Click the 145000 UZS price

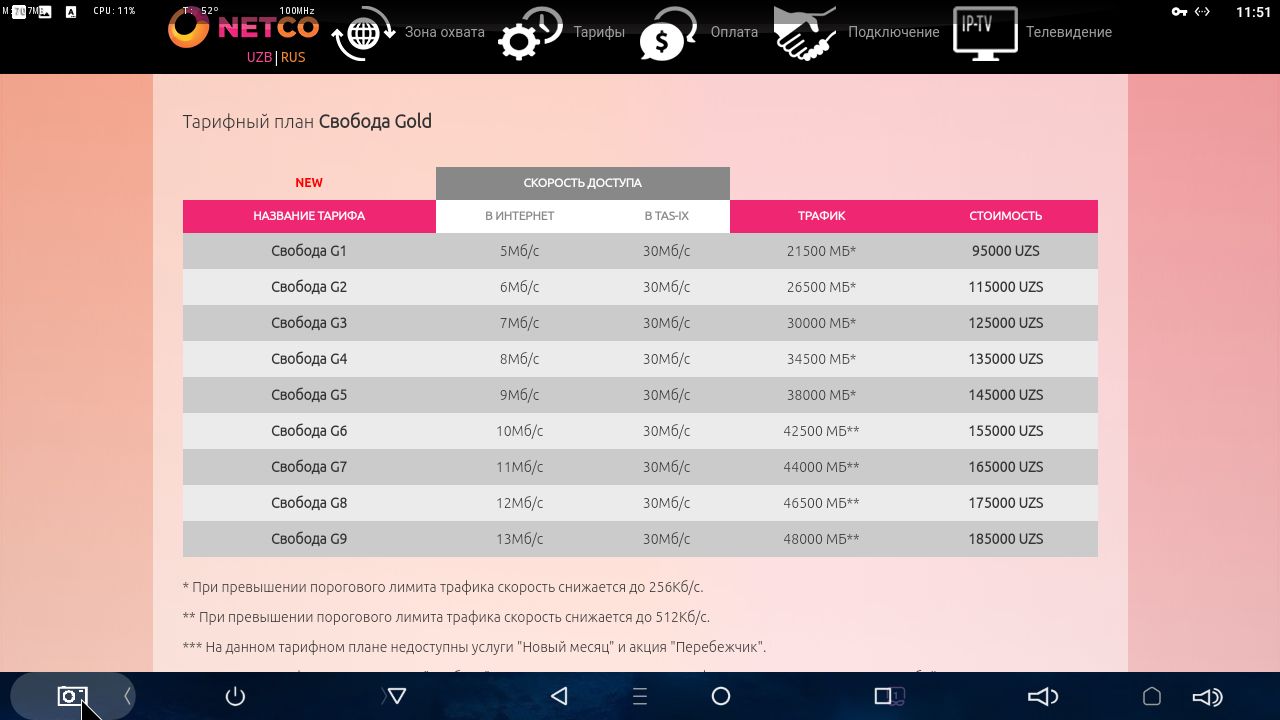click(x=1005, y=395)
